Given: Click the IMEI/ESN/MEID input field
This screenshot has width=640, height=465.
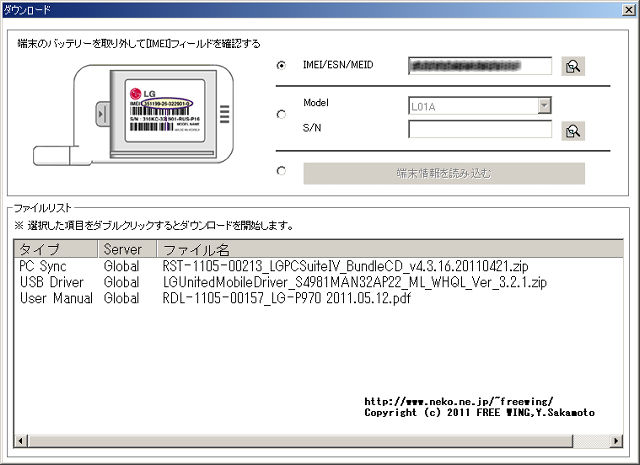Looking at the screenshot, I should tap(480, 66).
